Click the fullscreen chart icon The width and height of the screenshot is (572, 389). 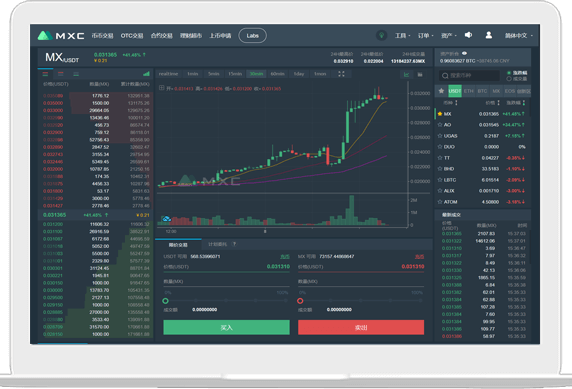(341, 74)
